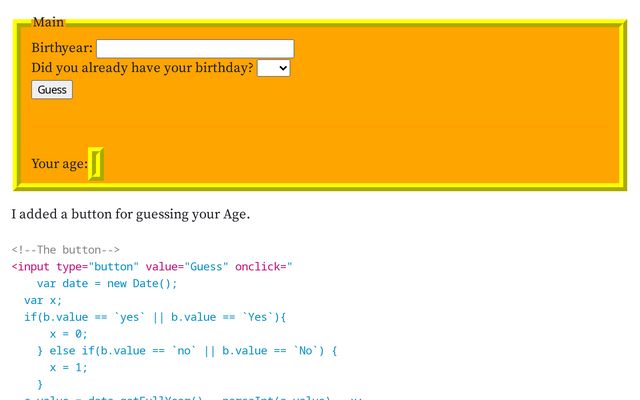Viewport: 640px width, 400px height.
Task: Click the 'var x;' code line
Action: 43,300
